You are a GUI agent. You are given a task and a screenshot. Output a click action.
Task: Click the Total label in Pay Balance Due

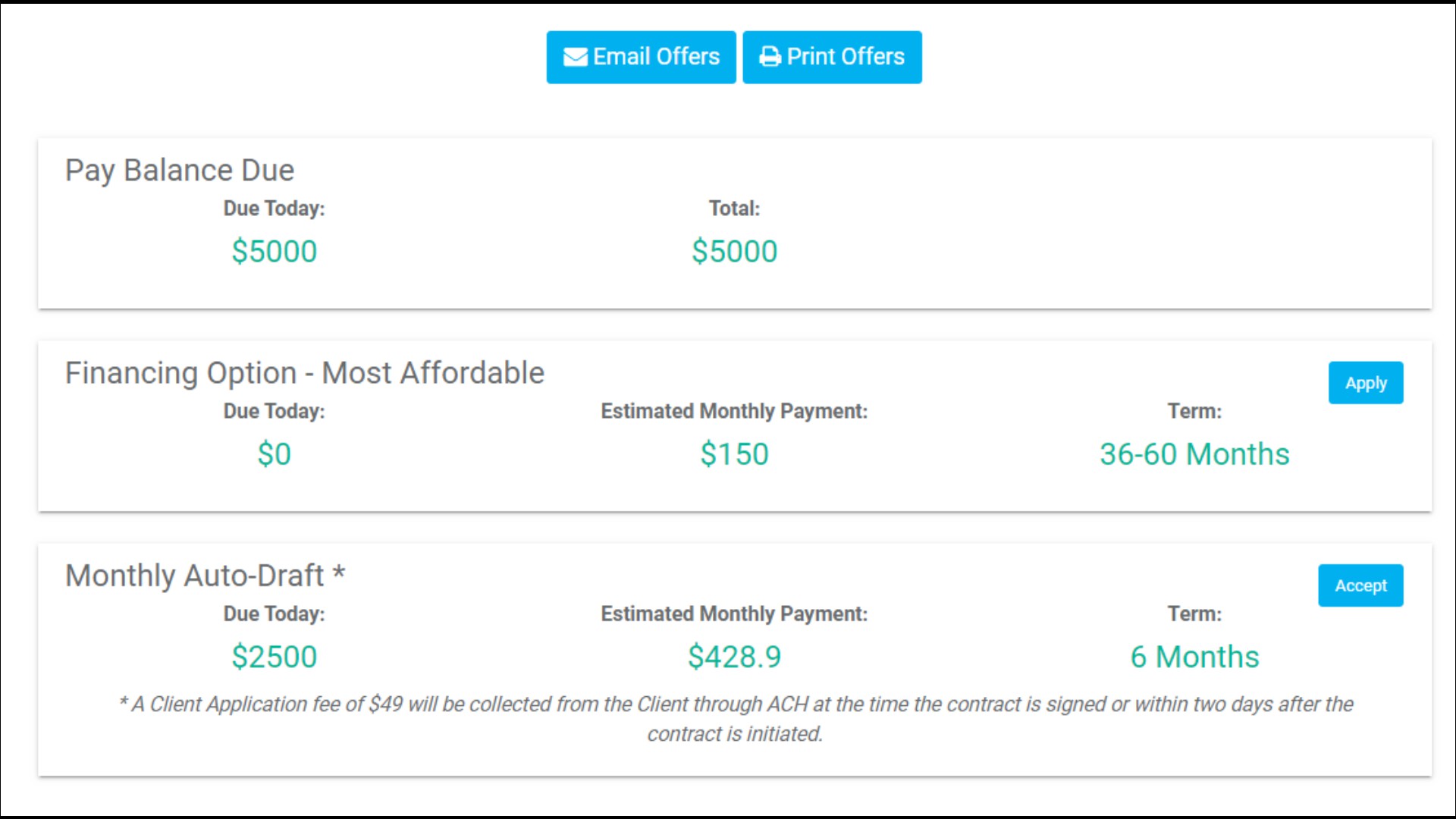pos(734,209)
